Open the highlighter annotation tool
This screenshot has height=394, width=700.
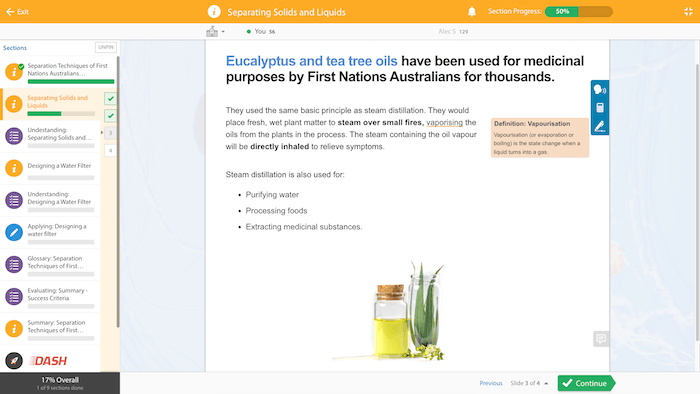(600, 126)
